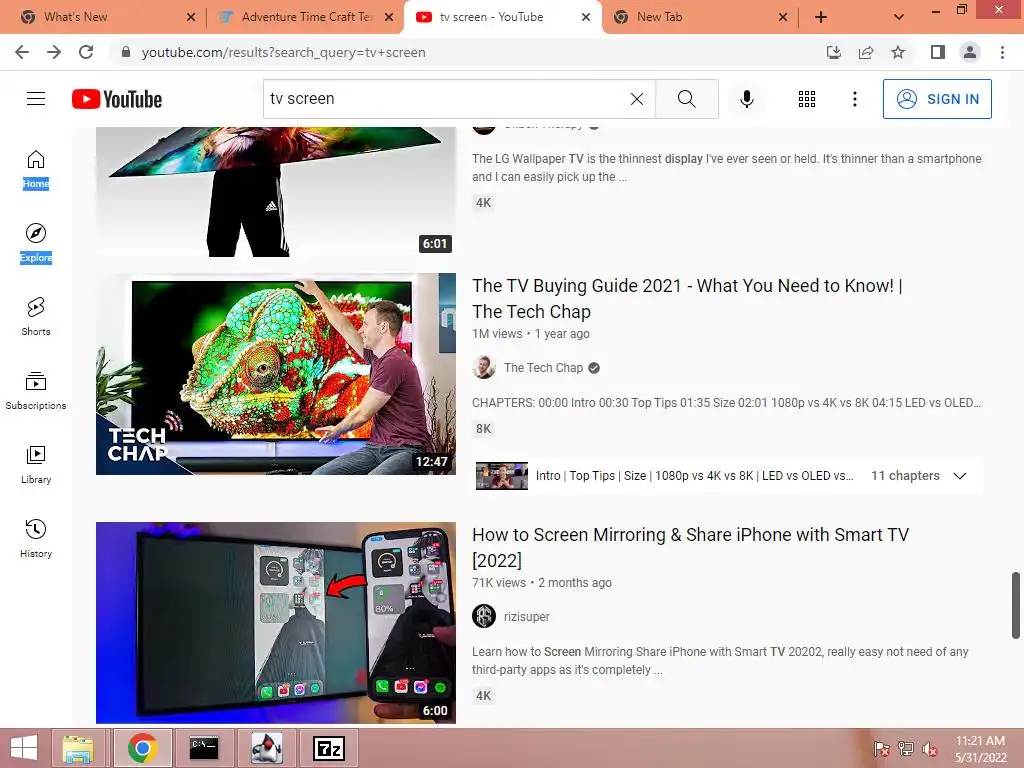Open a new browser tab
The width and height of the screenshot is (1024, 768).
(x=821, y=17)
